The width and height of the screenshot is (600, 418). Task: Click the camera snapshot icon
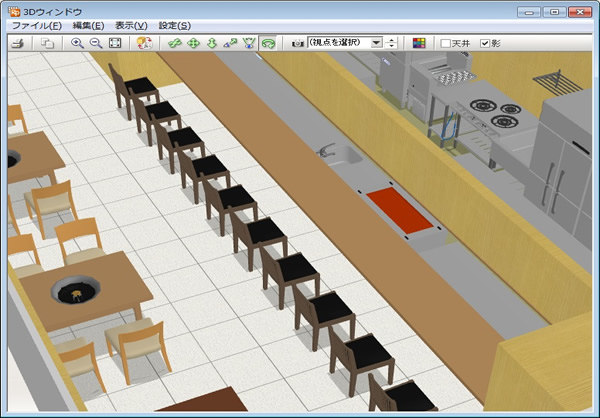click(x=297, y=44)
